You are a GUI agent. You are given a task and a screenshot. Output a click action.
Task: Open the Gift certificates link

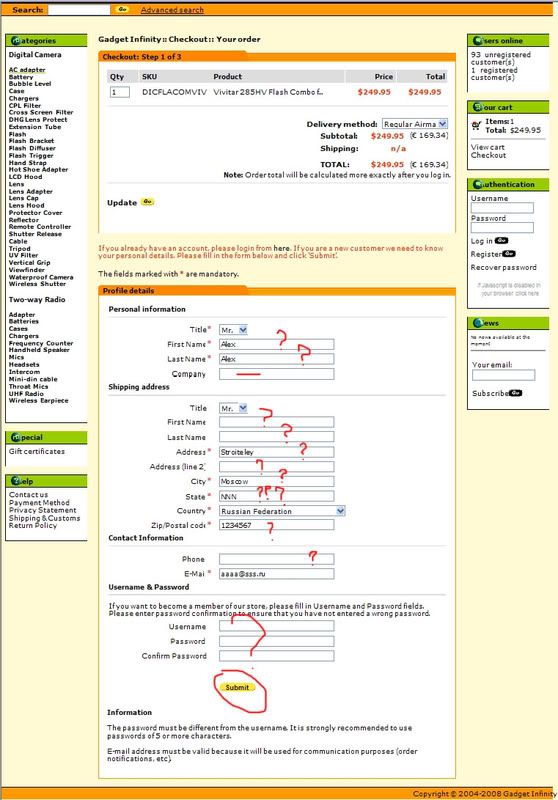coord(37,452)
